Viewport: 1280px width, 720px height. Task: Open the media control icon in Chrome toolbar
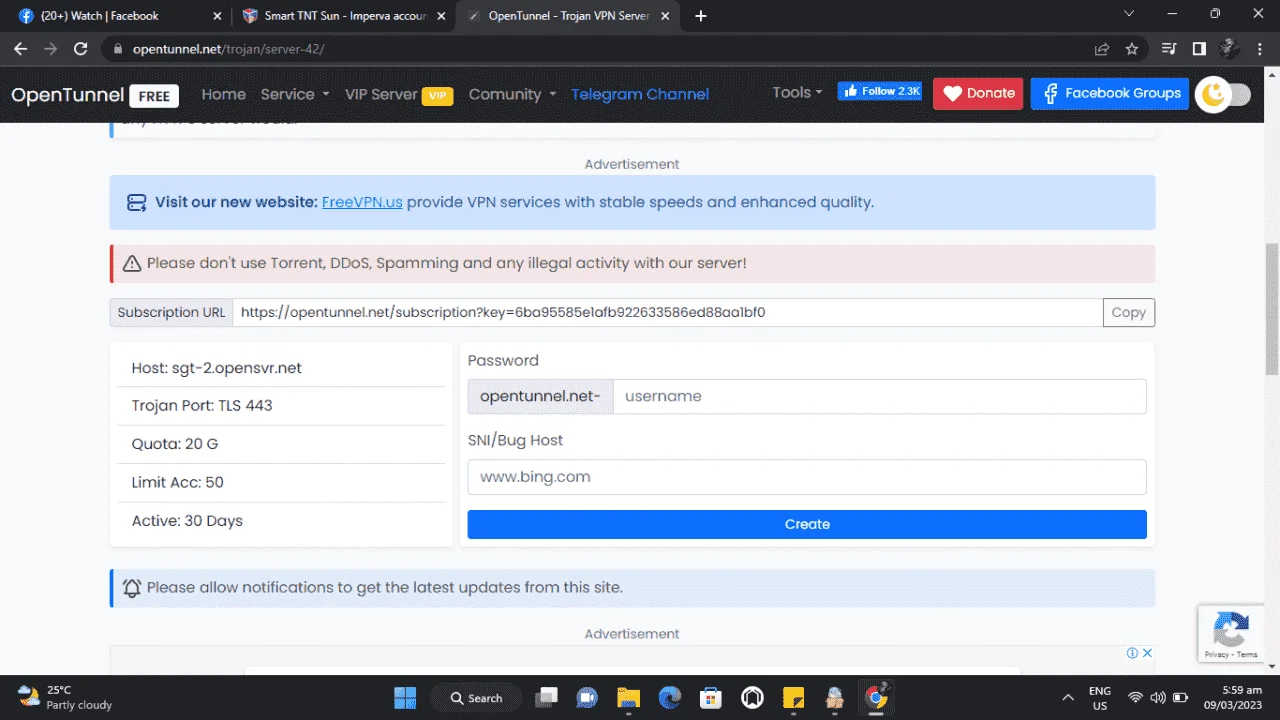point(1169,48)
